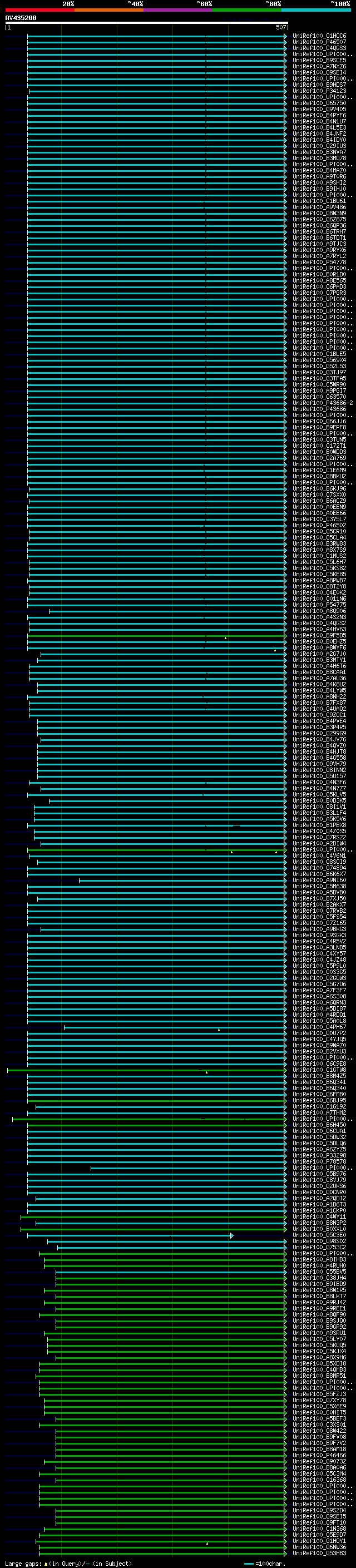Image resolution: width=356 pixels, height=1568 pixels.
Task: Select hit label UniRef100_A2DIW4
Action: (319, 844)
